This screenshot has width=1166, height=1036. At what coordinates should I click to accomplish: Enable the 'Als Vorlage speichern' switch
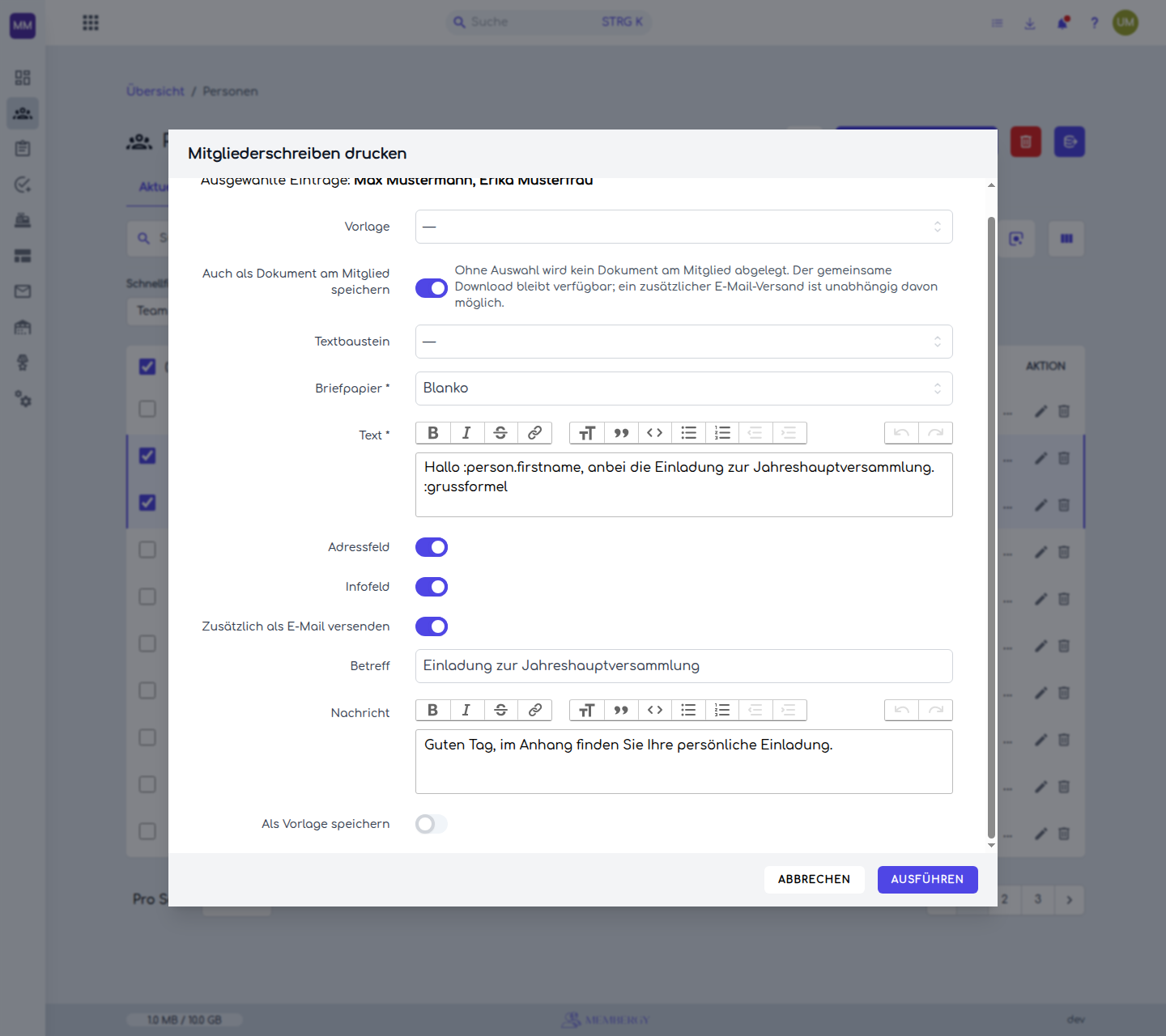click(x=432, y=824)
